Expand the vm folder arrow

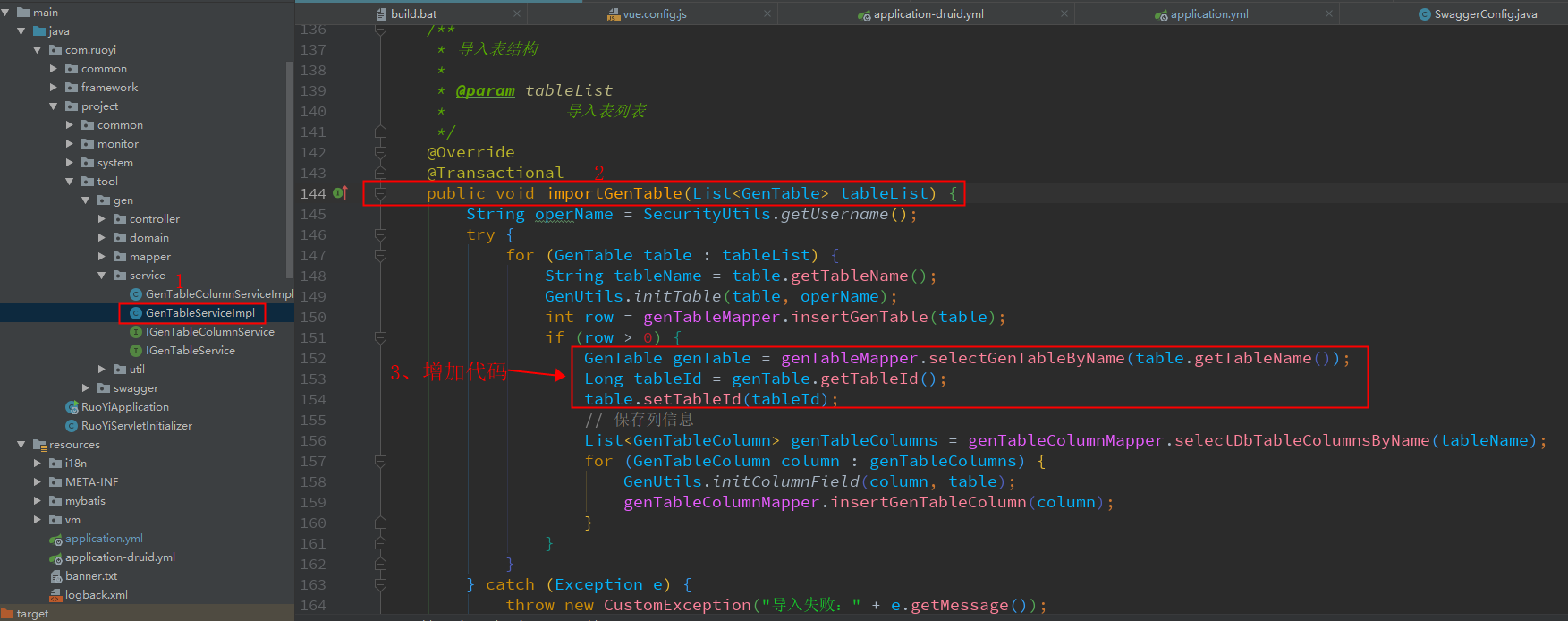pos(38,520)
